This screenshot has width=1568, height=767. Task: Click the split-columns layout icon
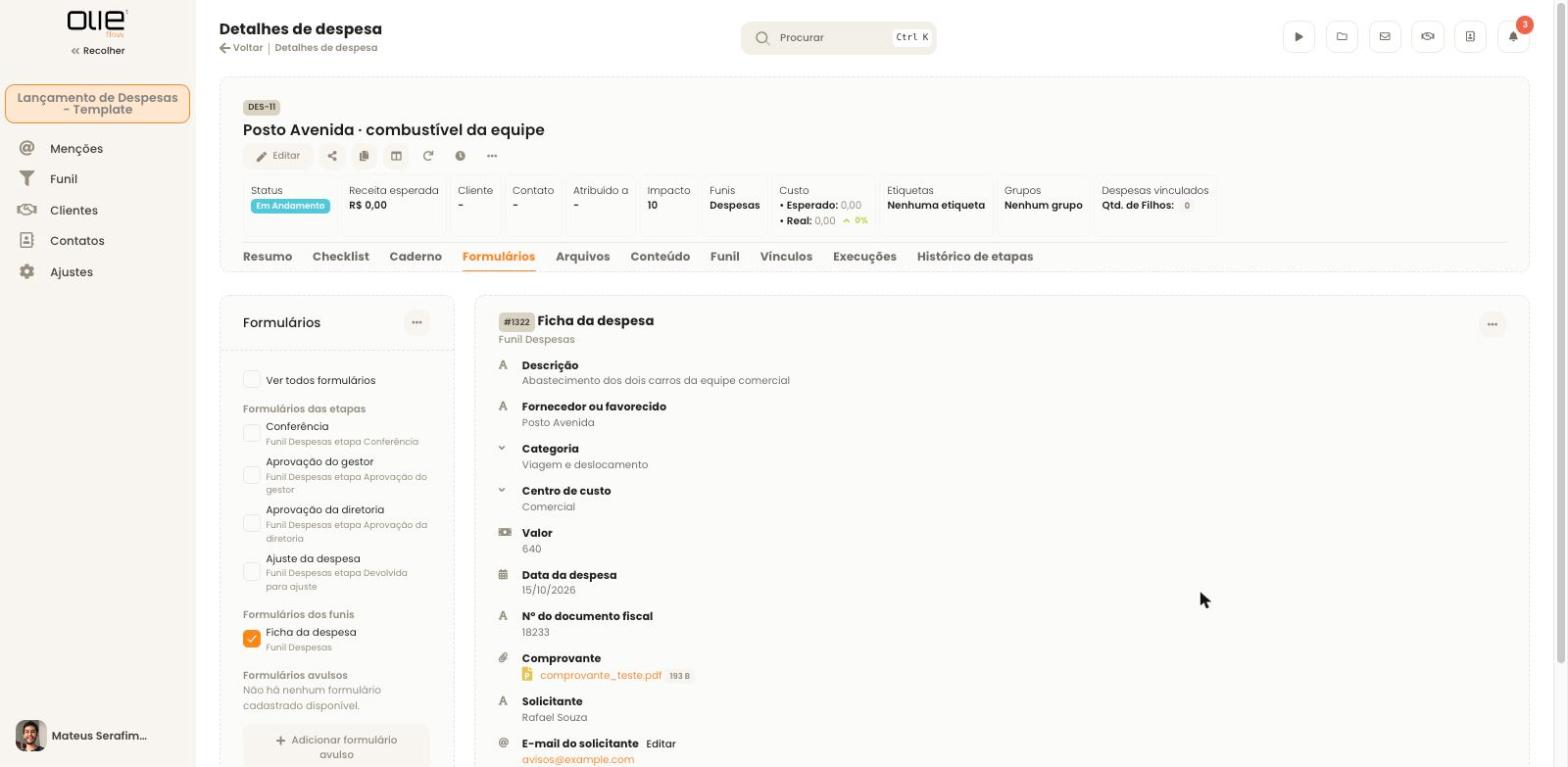point(396,156)
